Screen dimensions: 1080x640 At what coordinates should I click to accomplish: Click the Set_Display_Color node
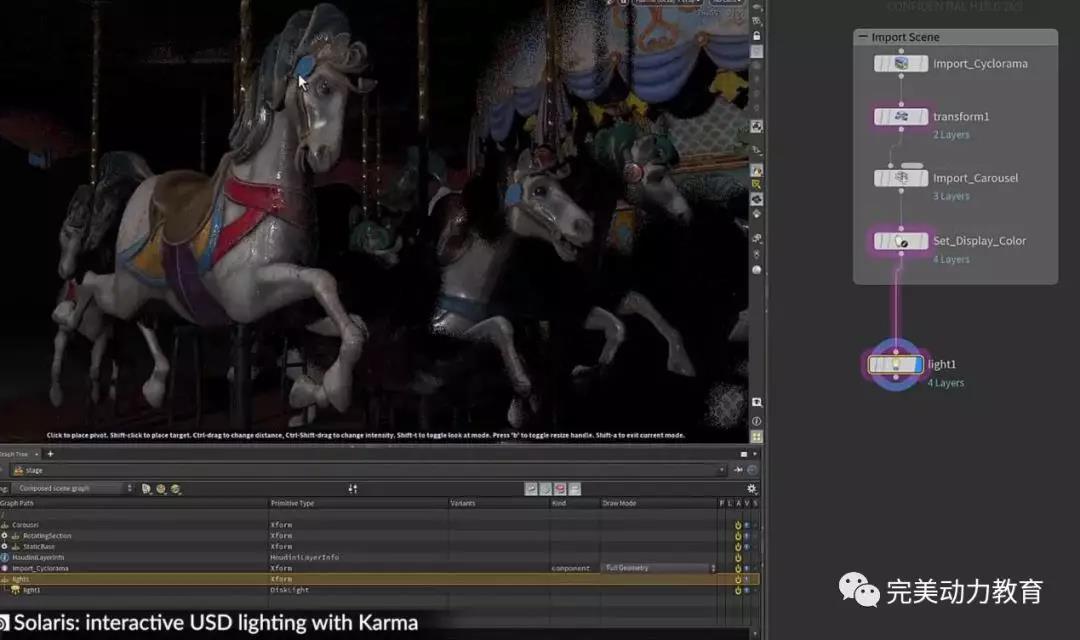(901, 241)
